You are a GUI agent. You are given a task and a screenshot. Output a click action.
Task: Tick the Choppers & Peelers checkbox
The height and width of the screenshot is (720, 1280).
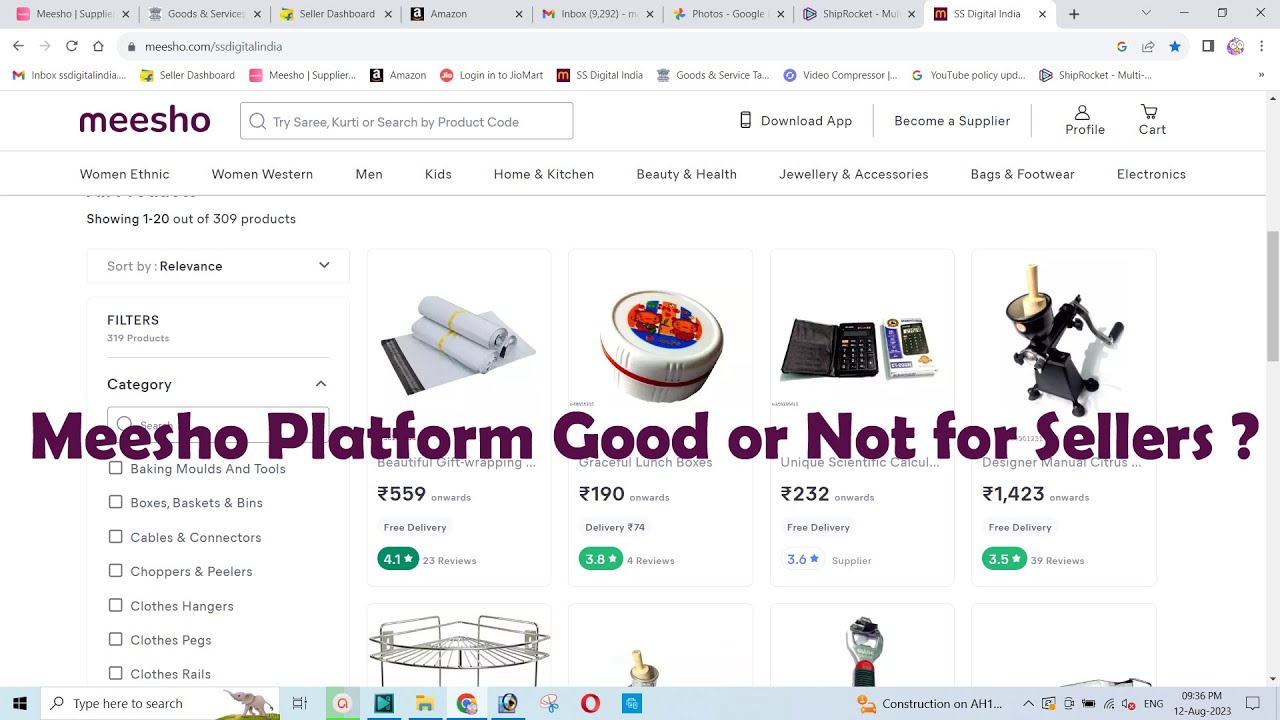116,571
